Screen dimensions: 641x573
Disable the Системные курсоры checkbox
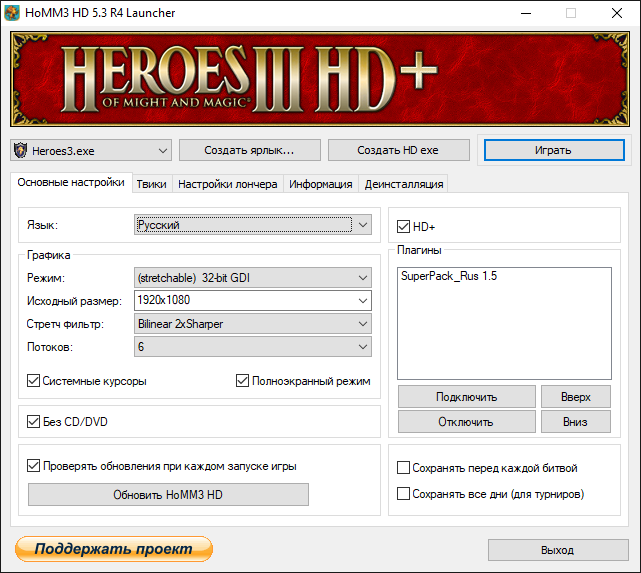tap(34, 381)
